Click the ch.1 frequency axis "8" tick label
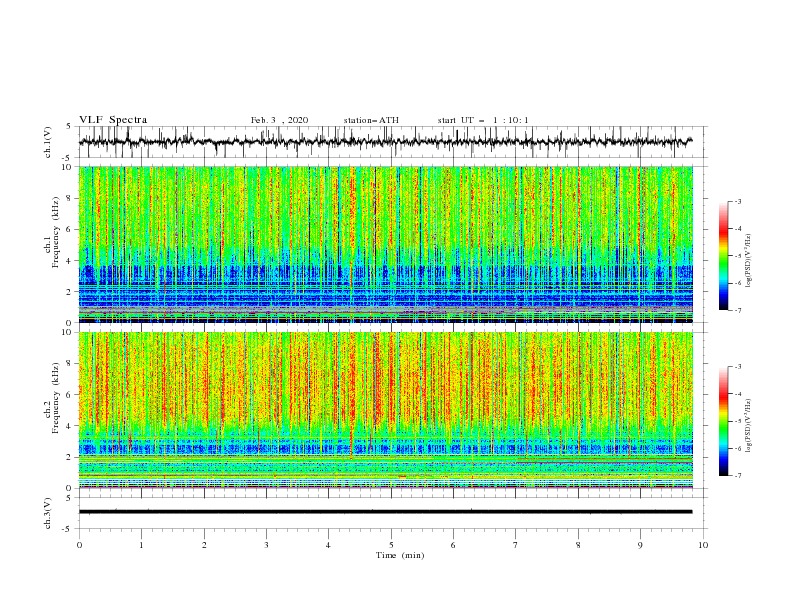Image resolution: width=792 pixels, height=612 pixels. pos(70,198)
